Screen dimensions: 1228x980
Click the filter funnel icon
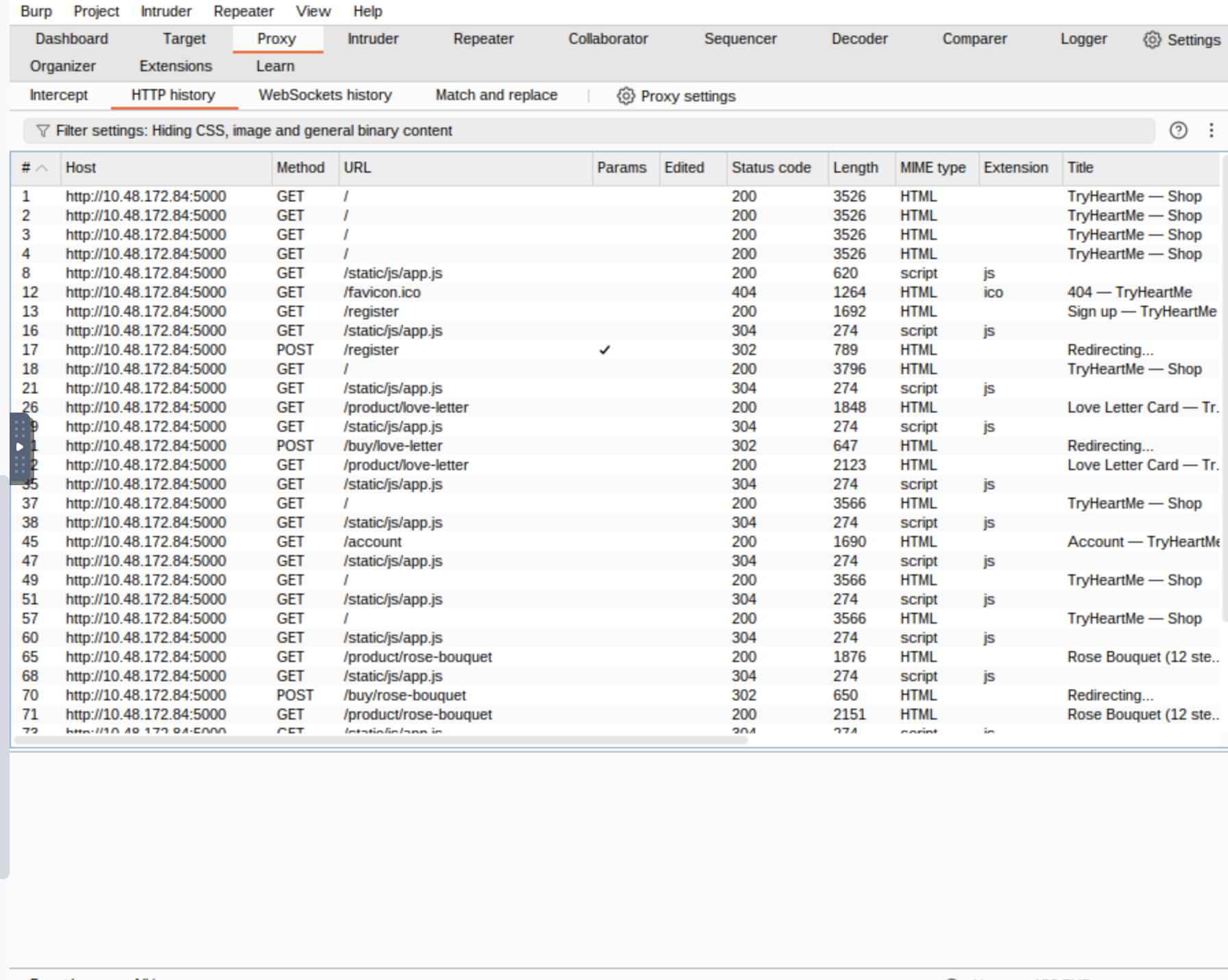click(42, 131)
